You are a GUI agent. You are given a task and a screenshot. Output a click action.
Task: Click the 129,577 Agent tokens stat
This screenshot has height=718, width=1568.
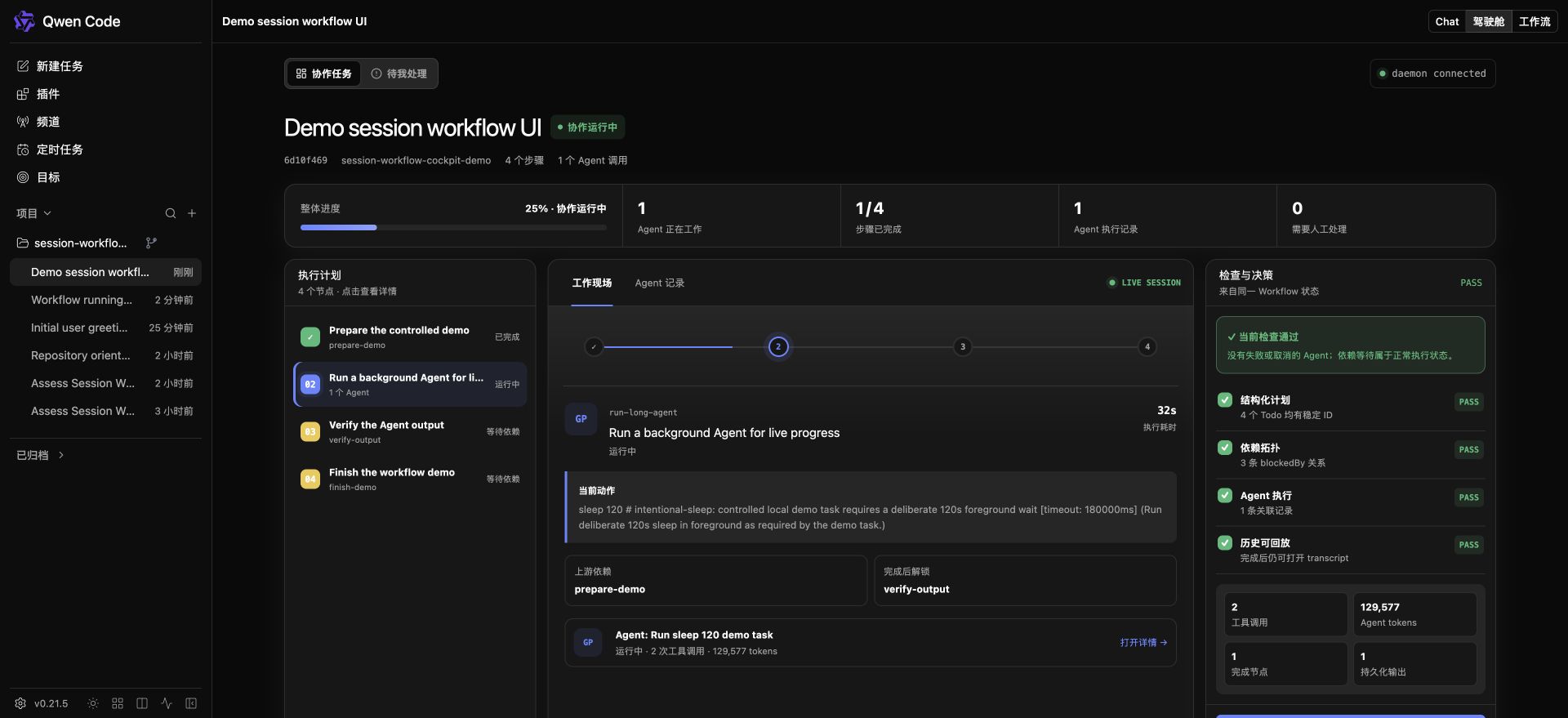point(1414,614)
